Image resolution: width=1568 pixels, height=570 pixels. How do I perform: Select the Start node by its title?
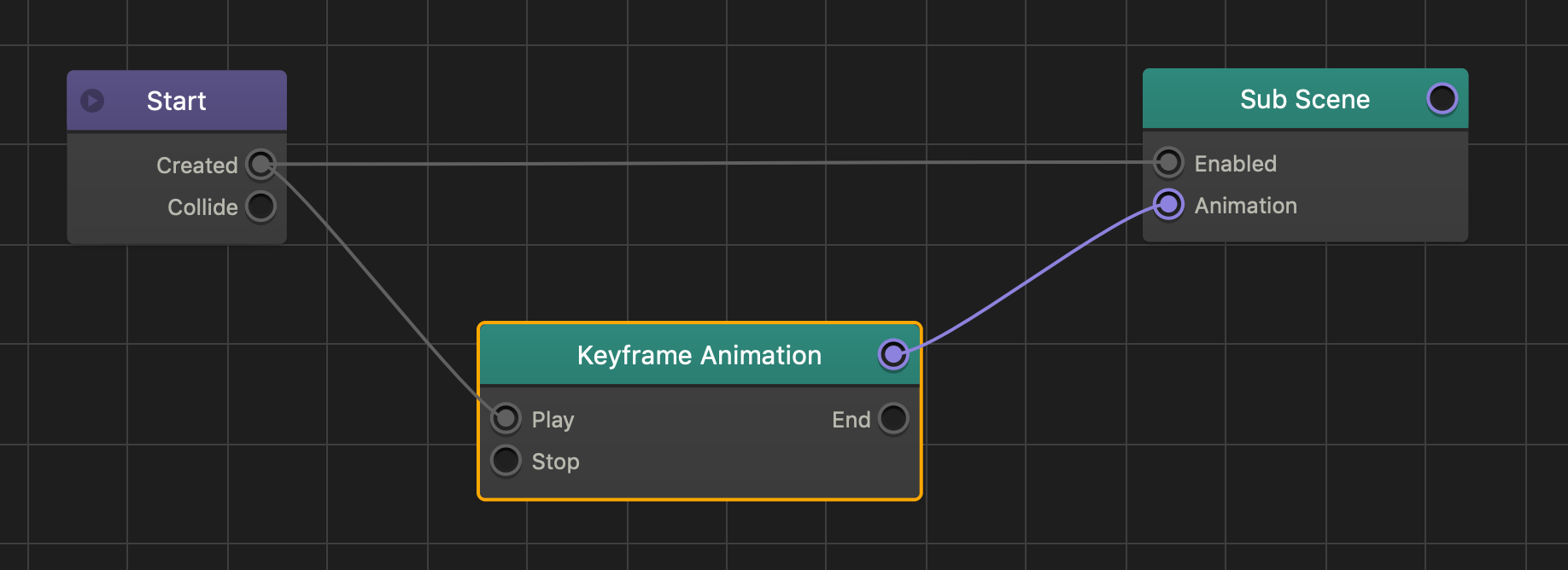pyautogui.click(x=176, y=101)
